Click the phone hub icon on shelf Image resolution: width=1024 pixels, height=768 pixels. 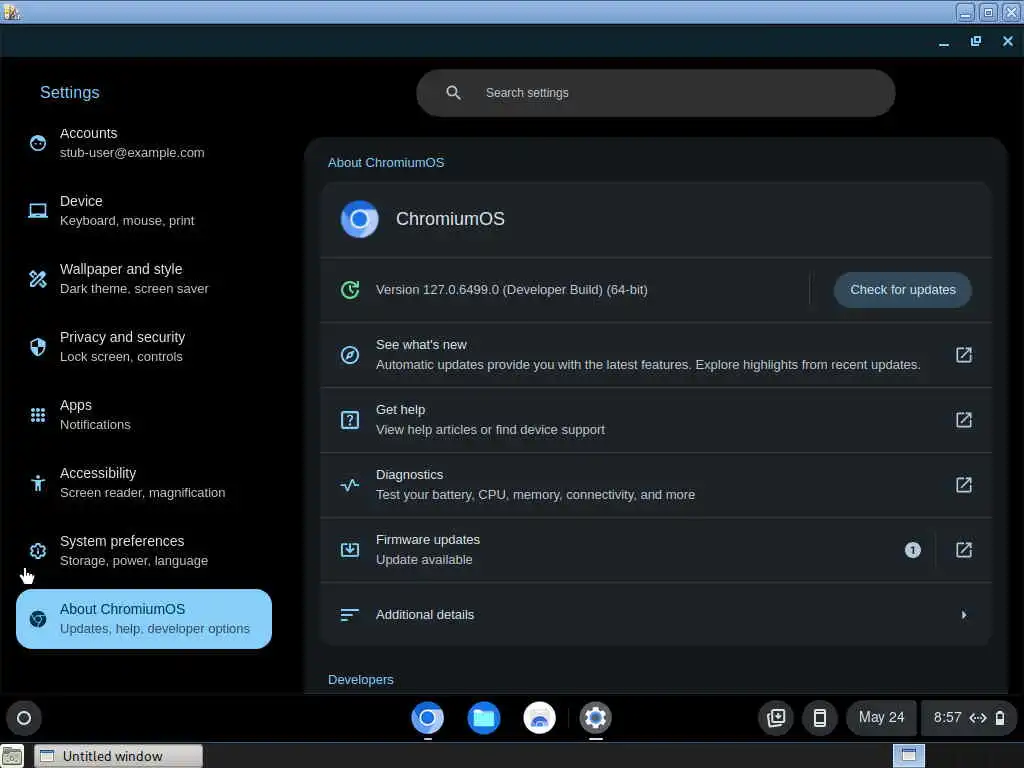coord(820,718)
